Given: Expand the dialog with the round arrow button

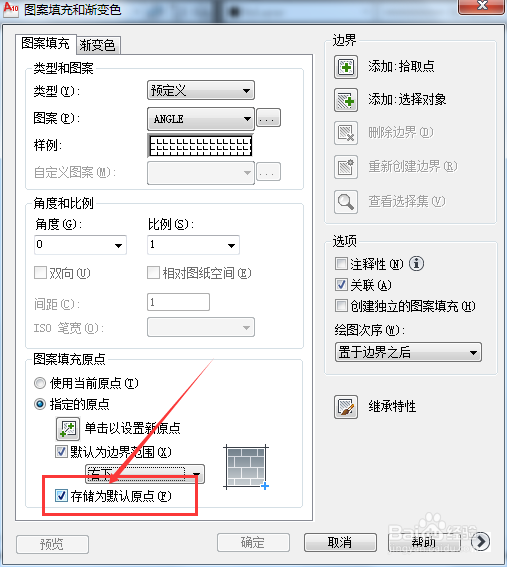Looking at the screenshot, I should pos(481,542).
